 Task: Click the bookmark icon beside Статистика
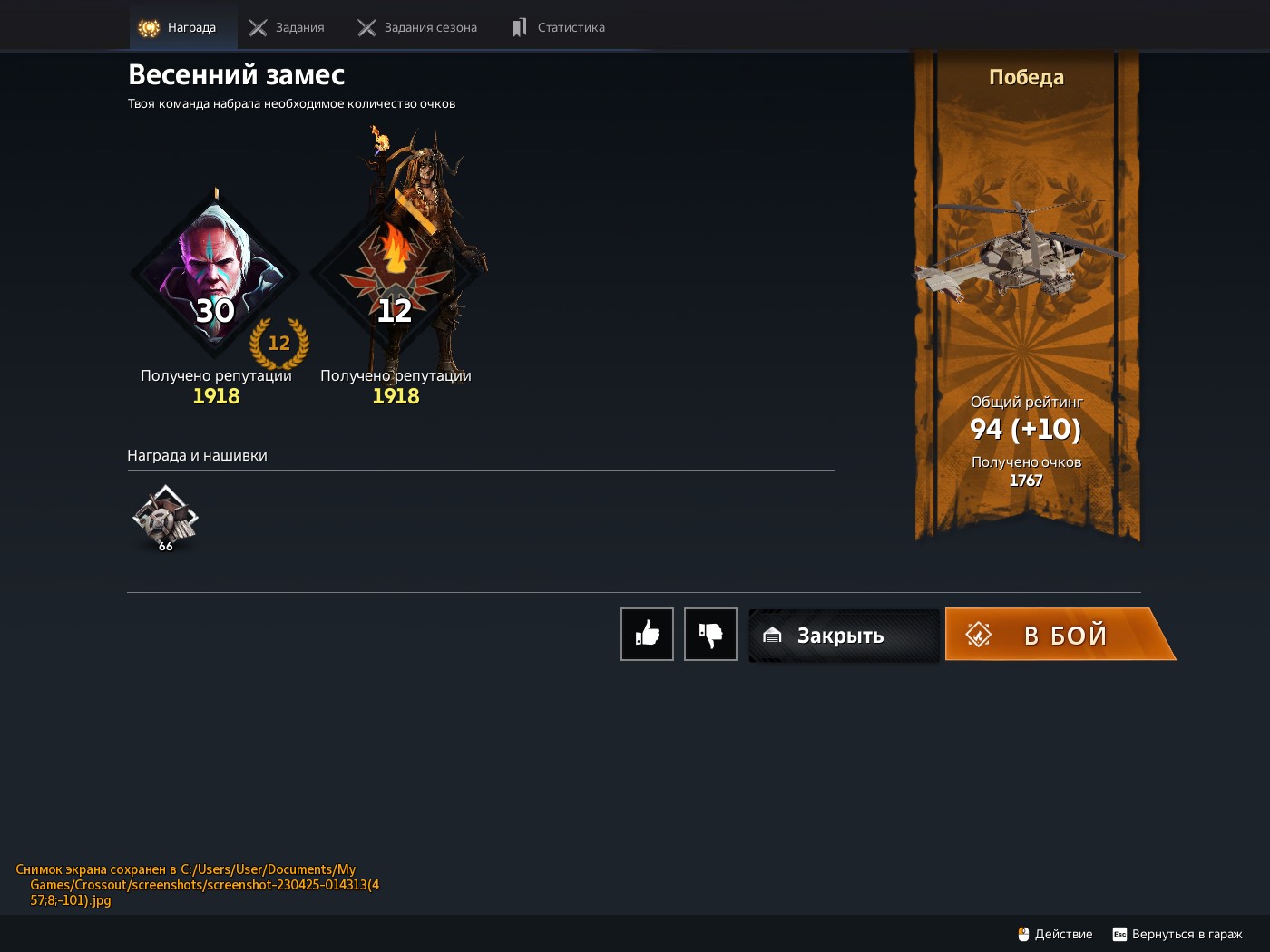pyautogui.click(x=519, y=28)
